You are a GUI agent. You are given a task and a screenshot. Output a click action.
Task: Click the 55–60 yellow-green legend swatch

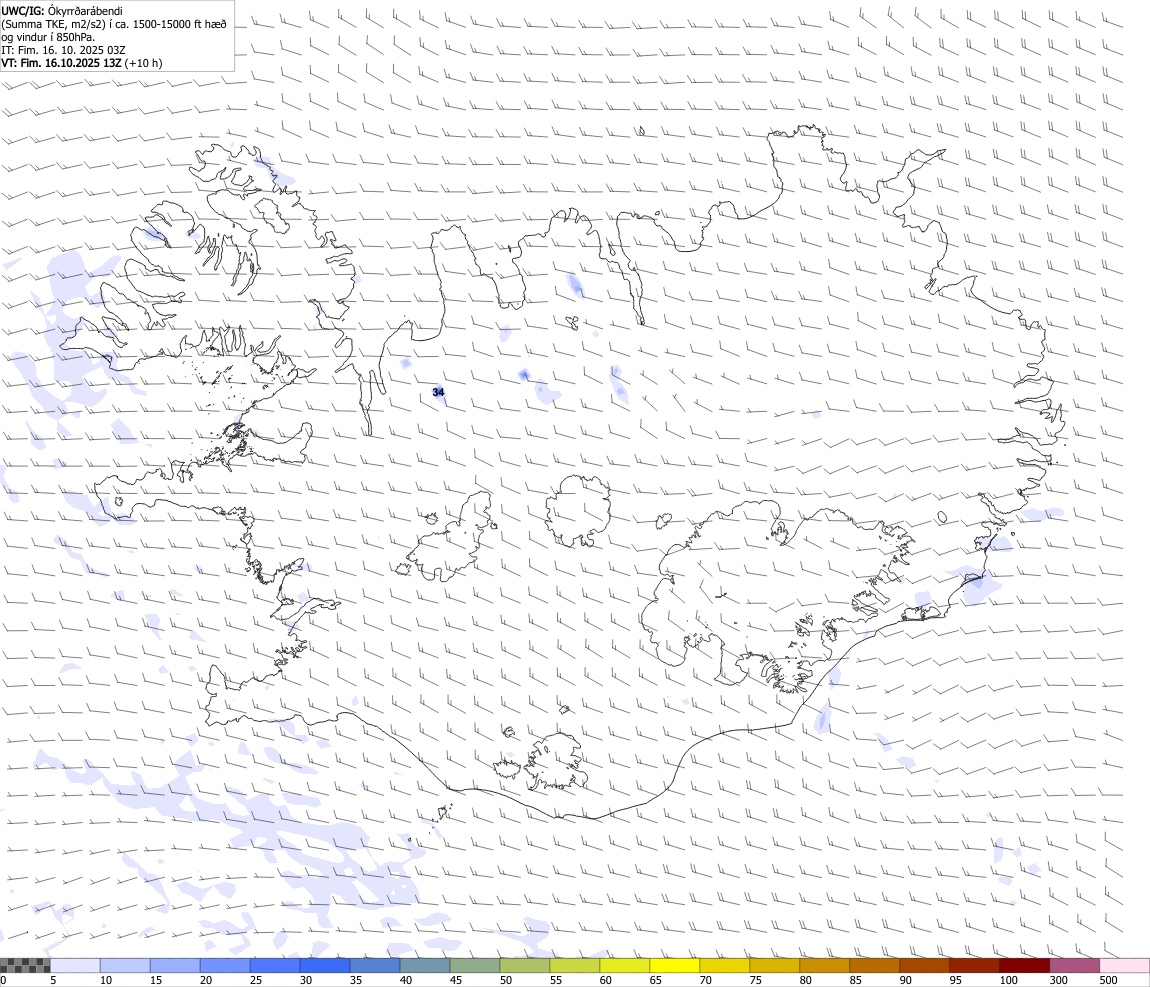pos(574,965)
